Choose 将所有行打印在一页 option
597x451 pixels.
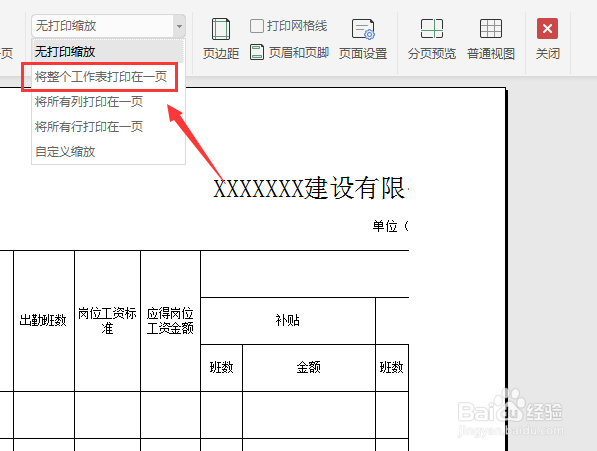(x=108, y=126)
